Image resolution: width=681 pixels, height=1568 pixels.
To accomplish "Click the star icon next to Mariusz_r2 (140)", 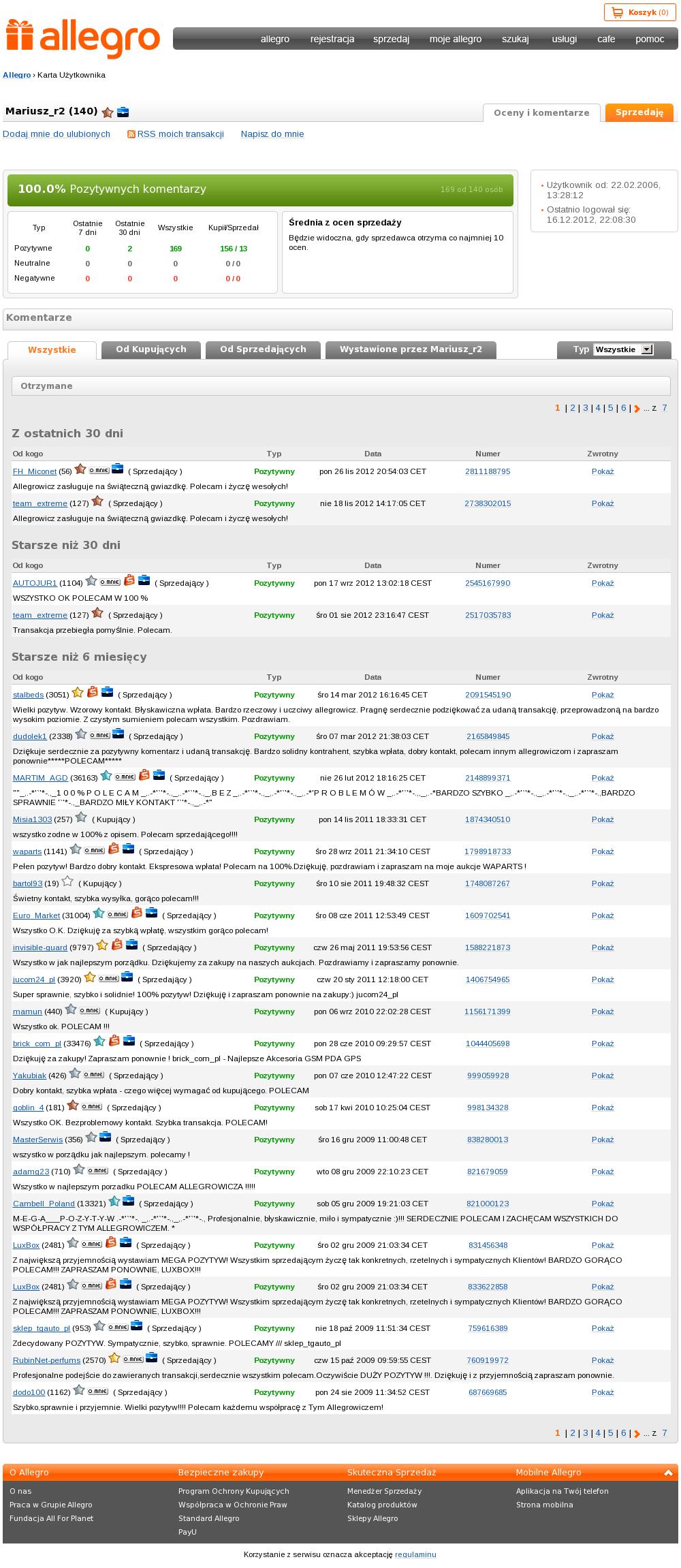I will click(x=108, y=112).
